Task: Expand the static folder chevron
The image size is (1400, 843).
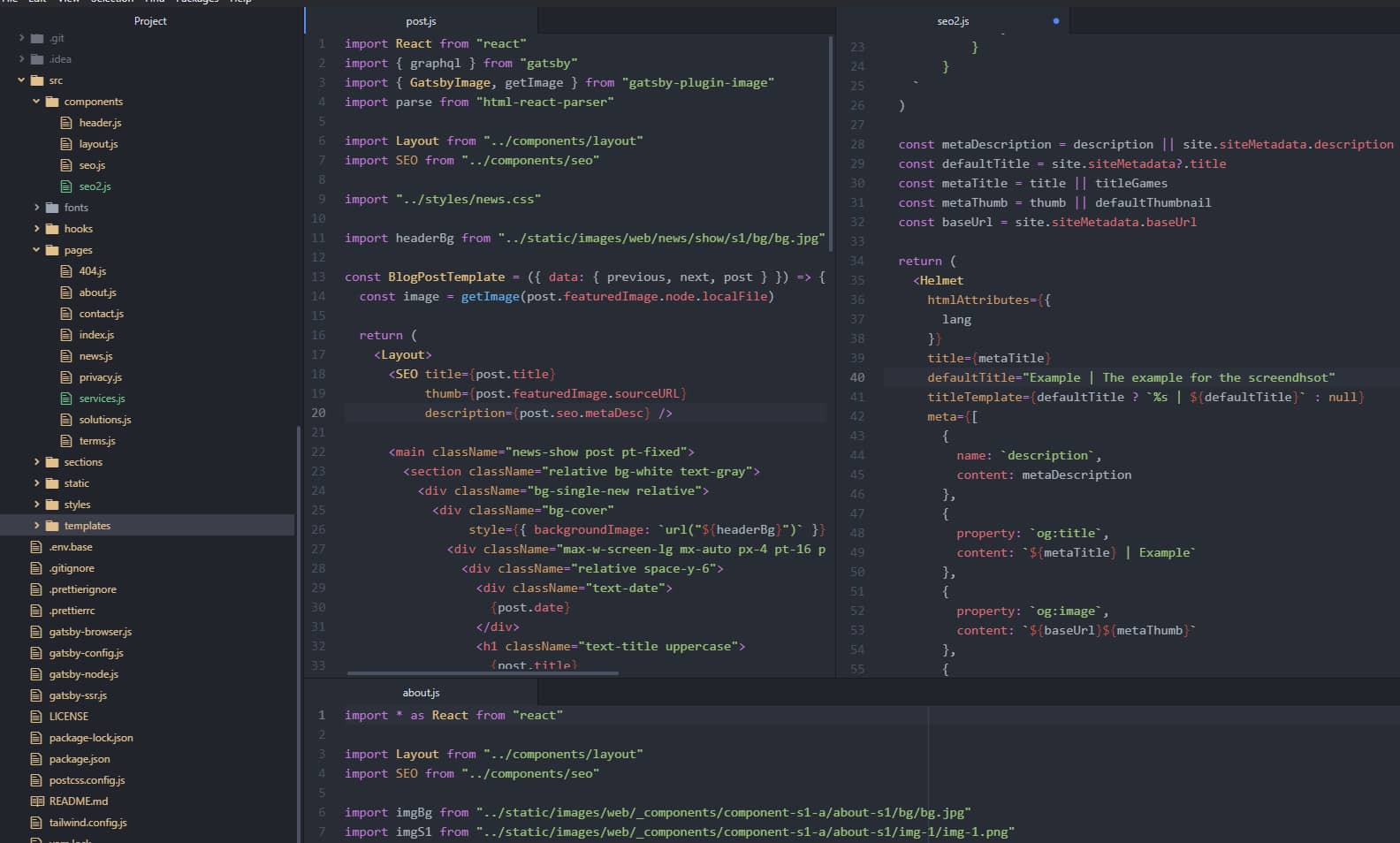Action: (36, 483)
